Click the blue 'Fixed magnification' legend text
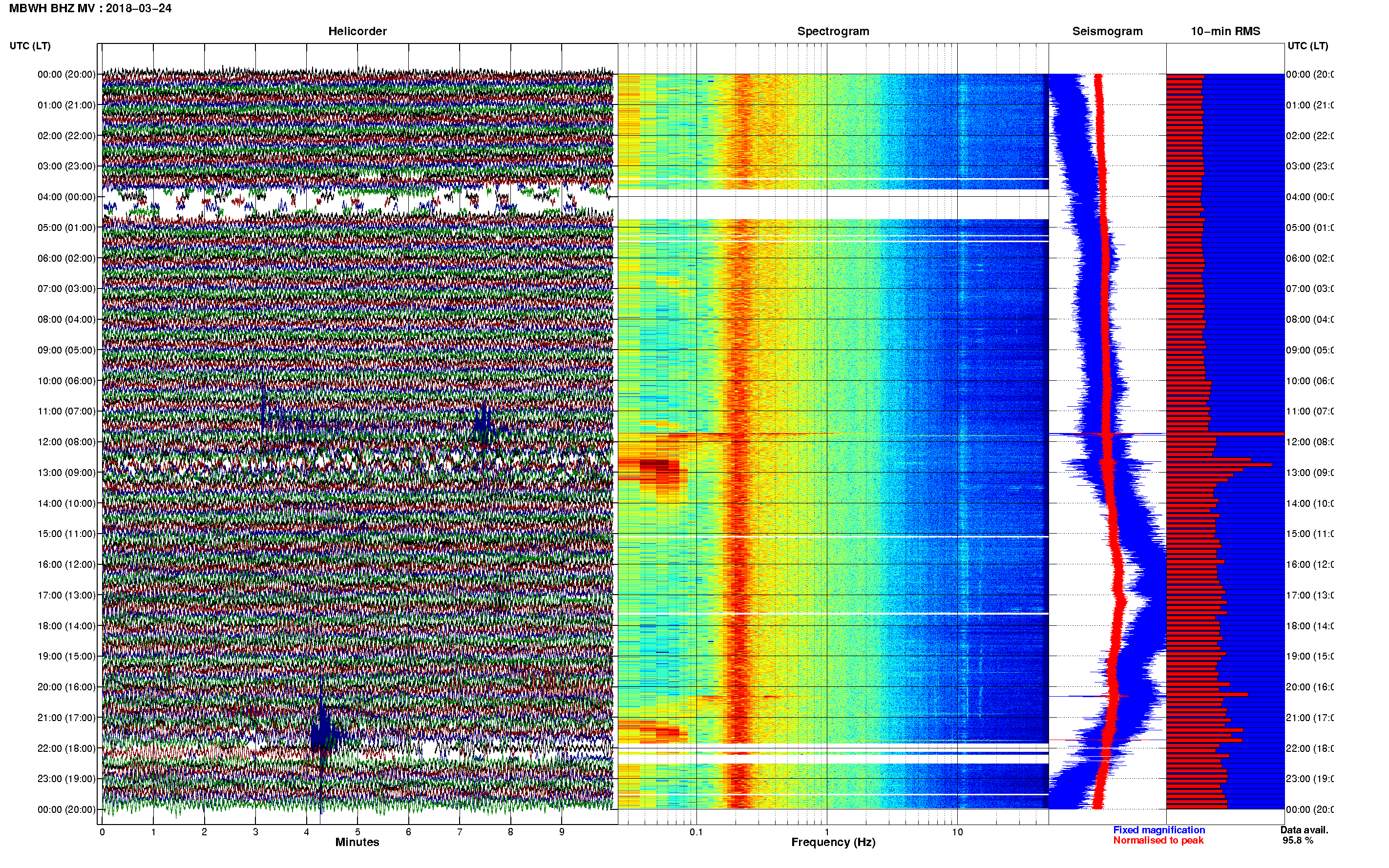1389x868 pixels. click(x=1159, y=830)
